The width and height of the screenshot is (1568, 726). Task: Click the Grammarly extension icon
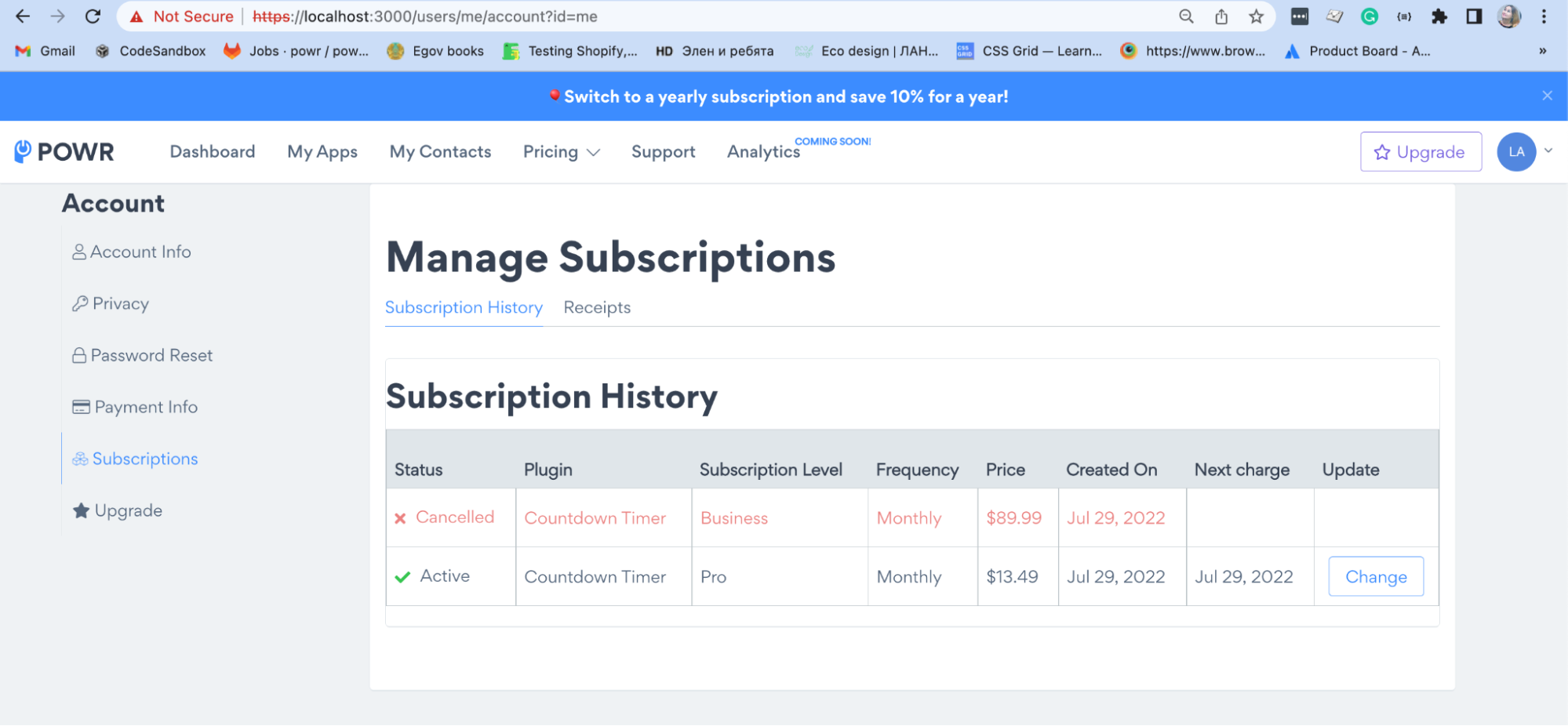coord(1370,16)
